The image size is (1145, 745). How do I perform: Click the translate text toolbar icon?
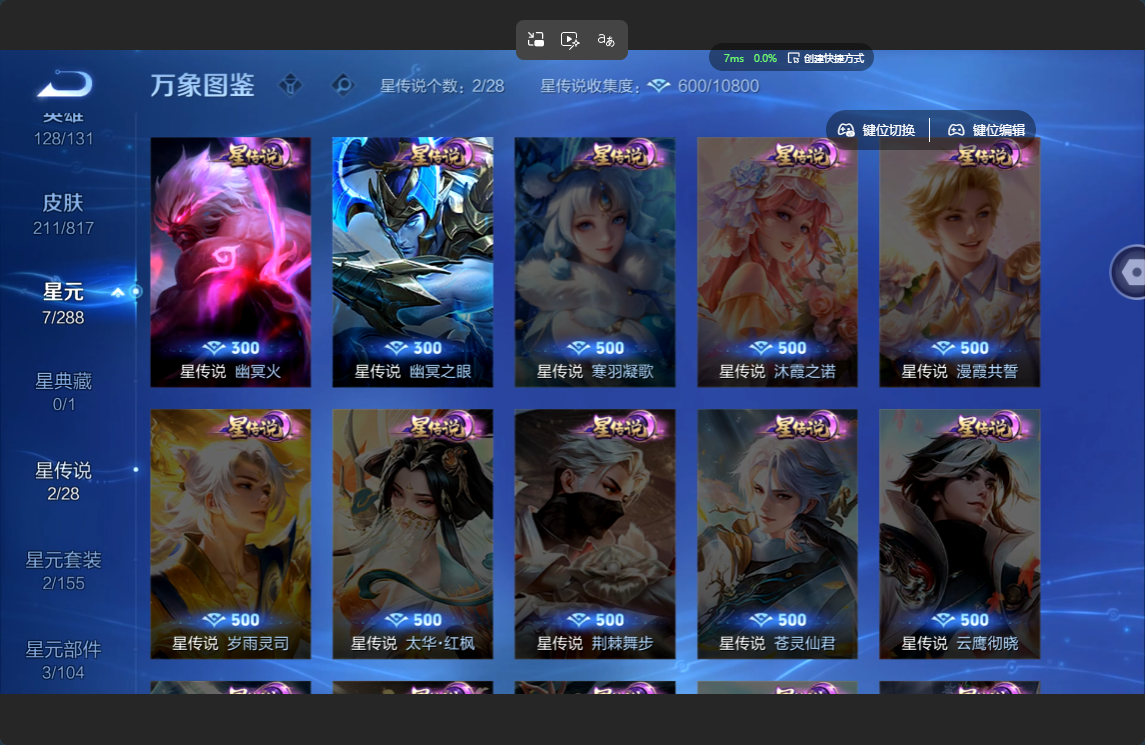(x=606, y=39)
